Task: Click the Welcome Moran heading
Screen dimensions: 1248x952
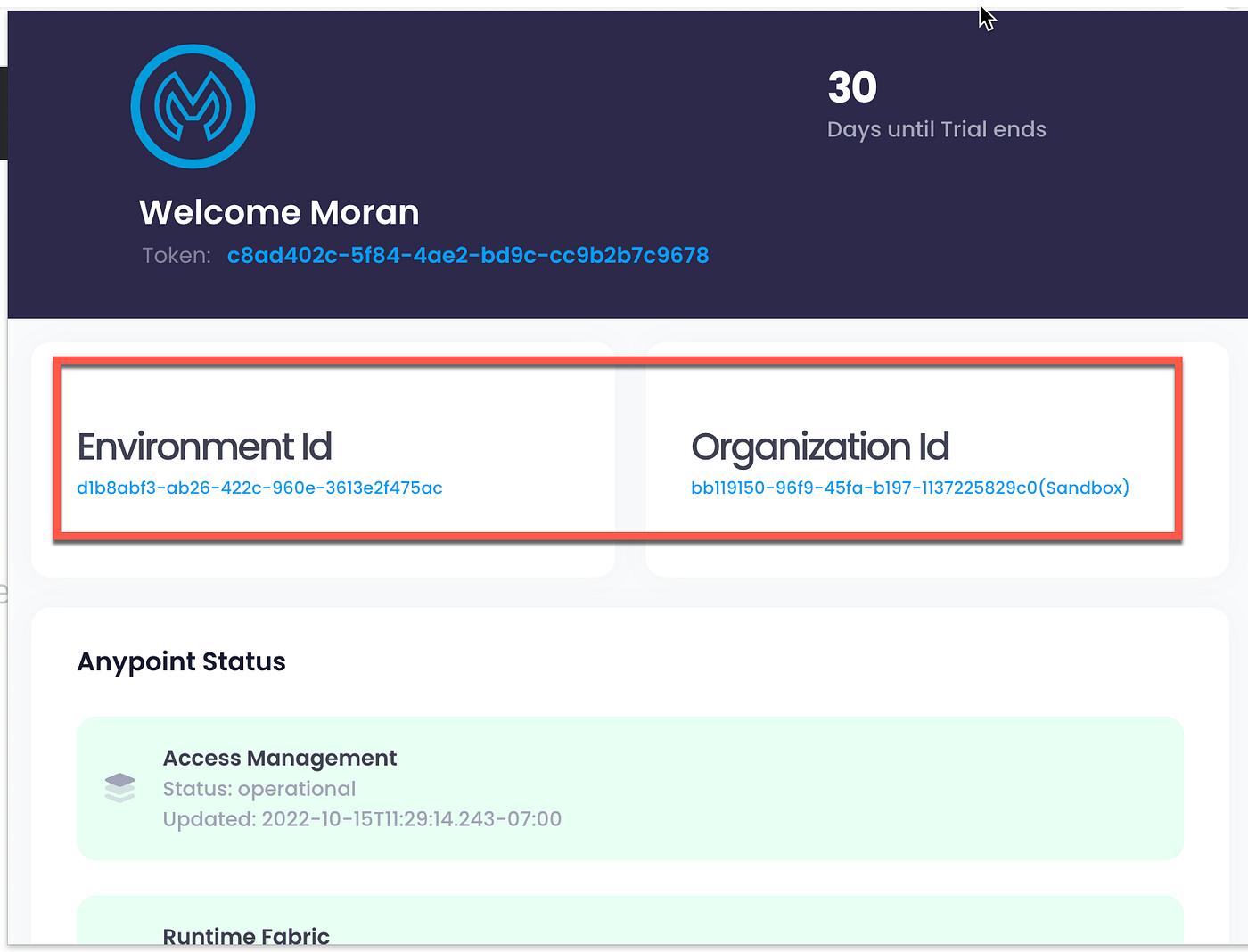Action: [279, 212]
